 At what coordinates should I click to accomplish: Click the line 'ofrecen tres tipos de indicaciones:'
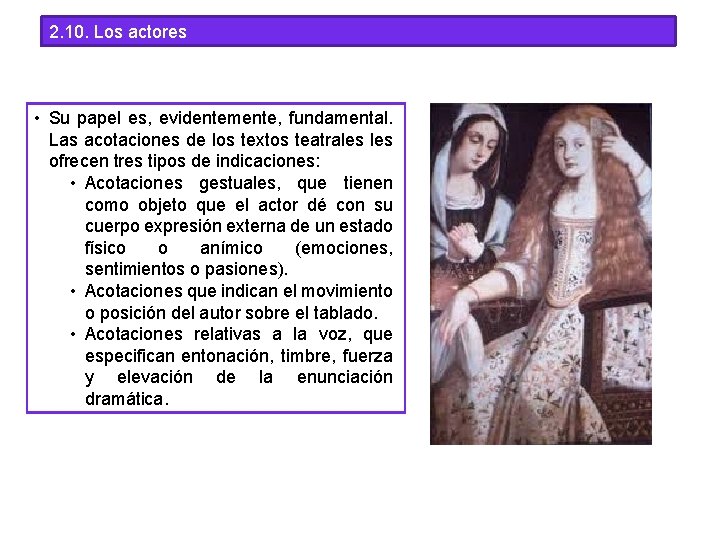[184, 161]
